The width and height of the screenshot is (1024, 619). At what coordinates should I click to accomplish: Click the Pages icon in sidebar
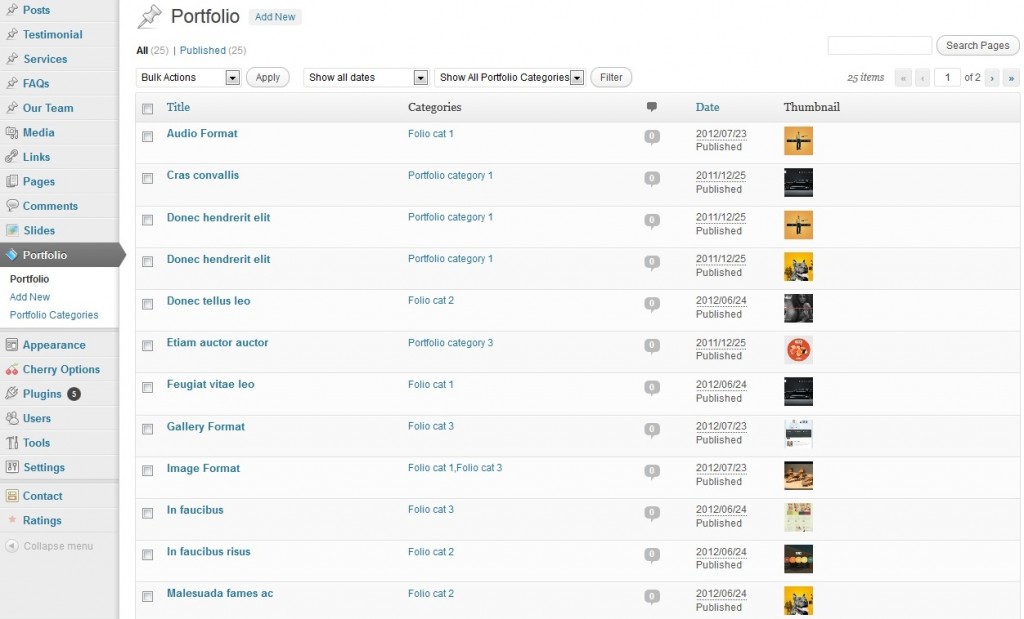click(12, 181)
